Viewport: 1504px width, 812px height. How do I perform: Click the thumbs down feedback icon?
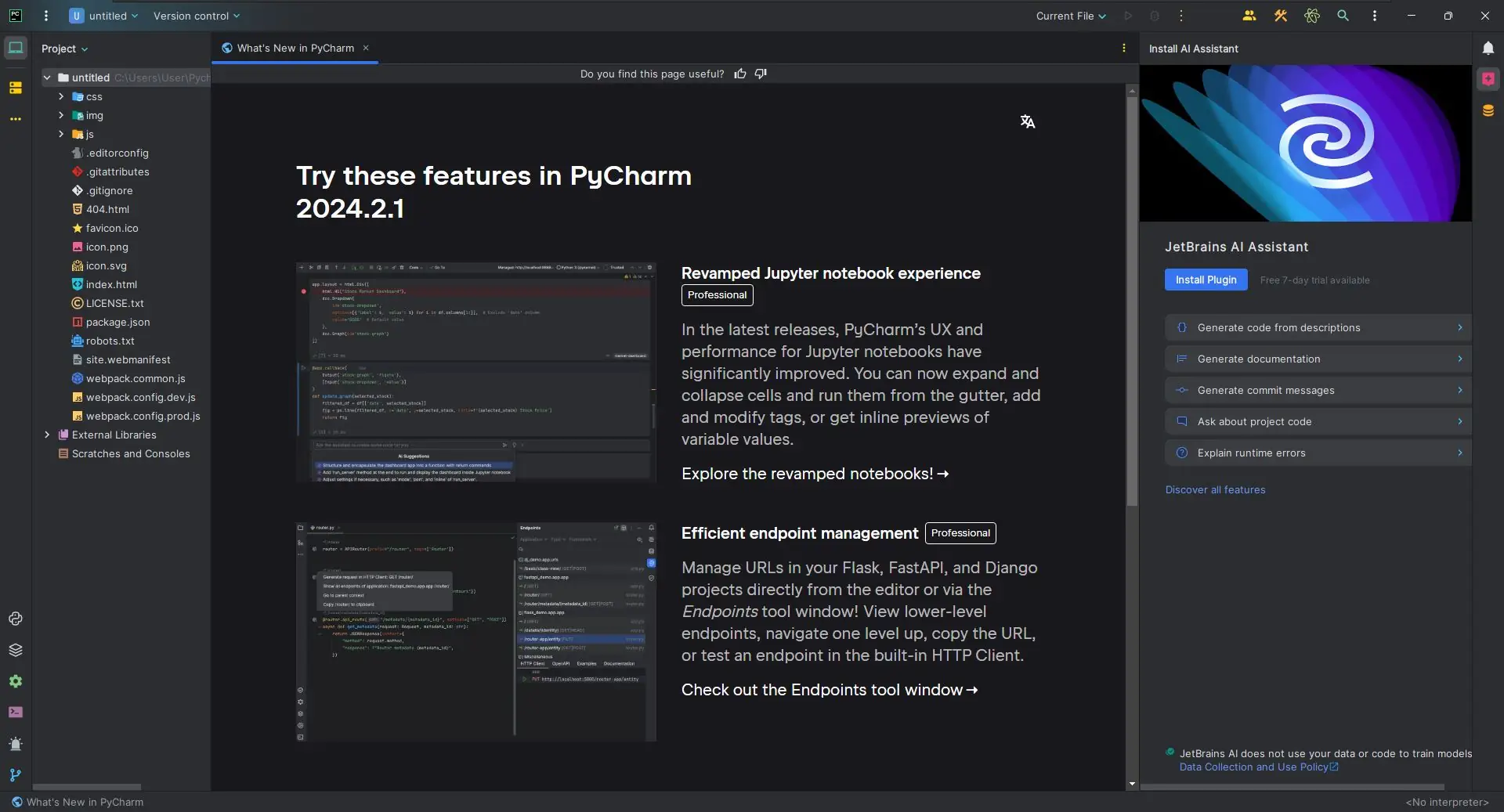[761, 74]
